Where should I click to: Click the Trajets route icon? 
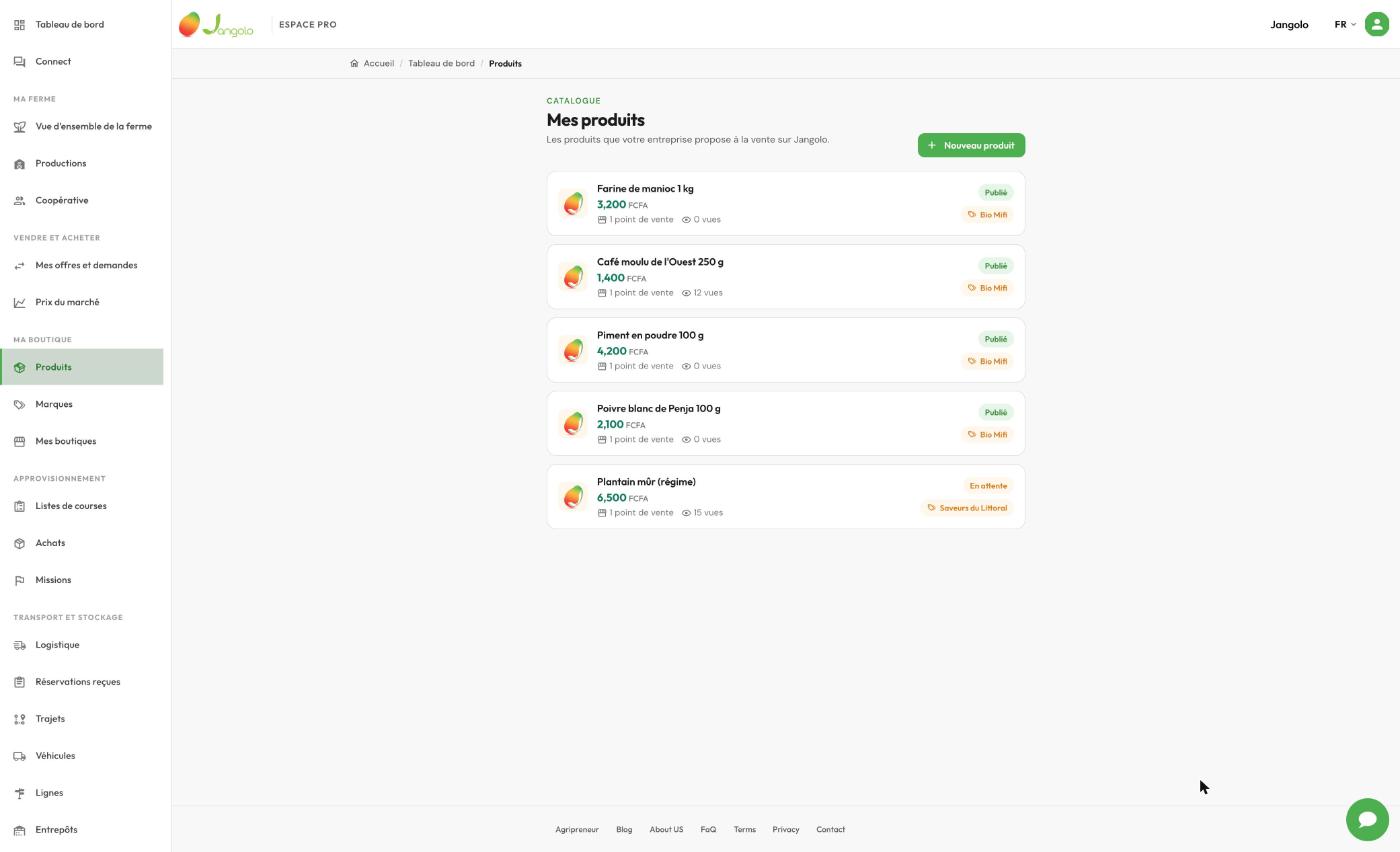click(x=19, y=720)
